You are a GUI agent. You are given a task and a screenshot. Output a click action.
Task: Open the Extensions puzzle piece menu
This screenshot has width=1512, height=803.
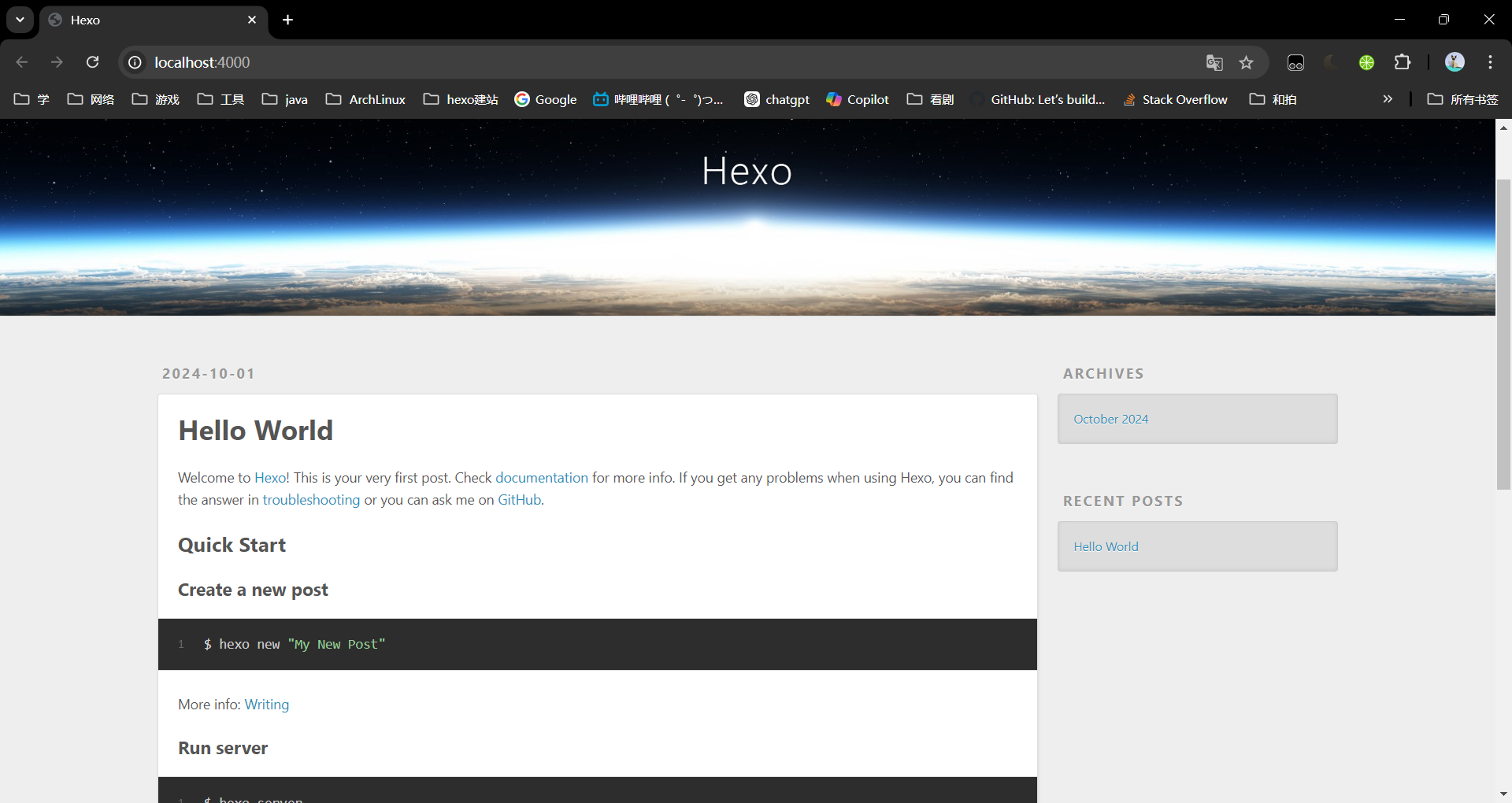point(1403,62)
